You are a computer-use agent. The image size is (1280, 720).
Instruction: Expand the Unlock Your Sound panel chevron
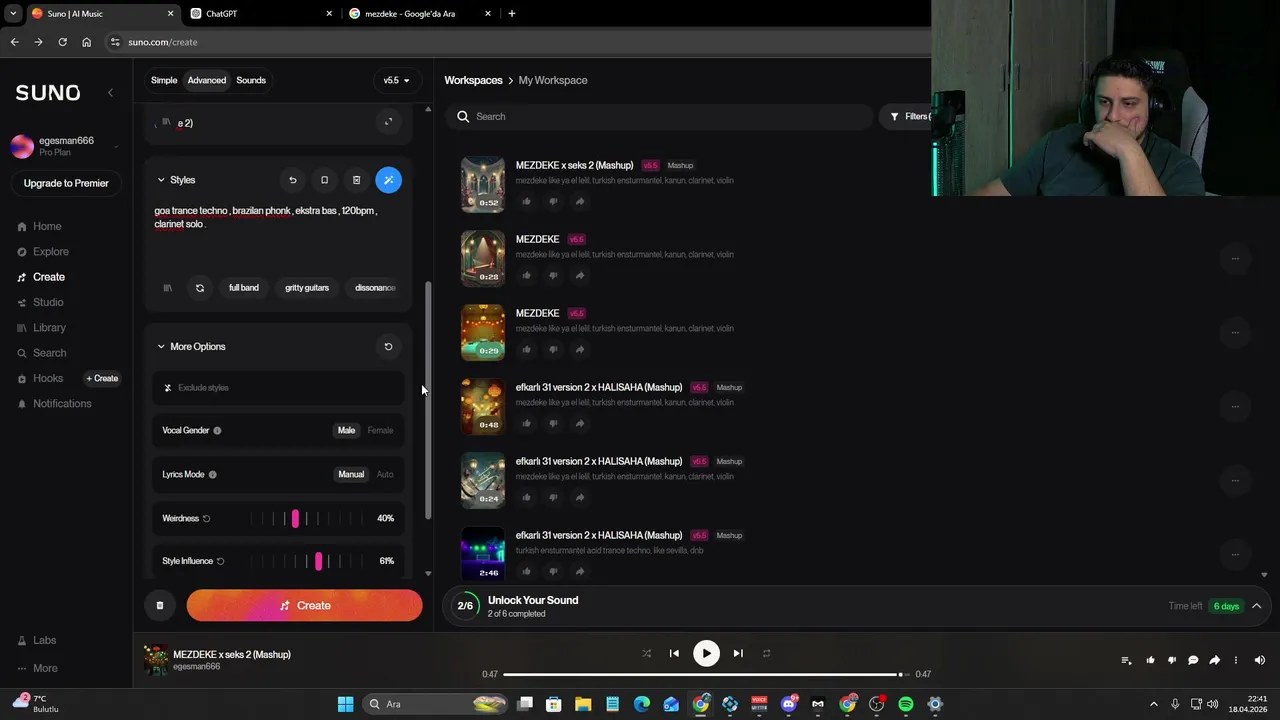coord(1257,606)
